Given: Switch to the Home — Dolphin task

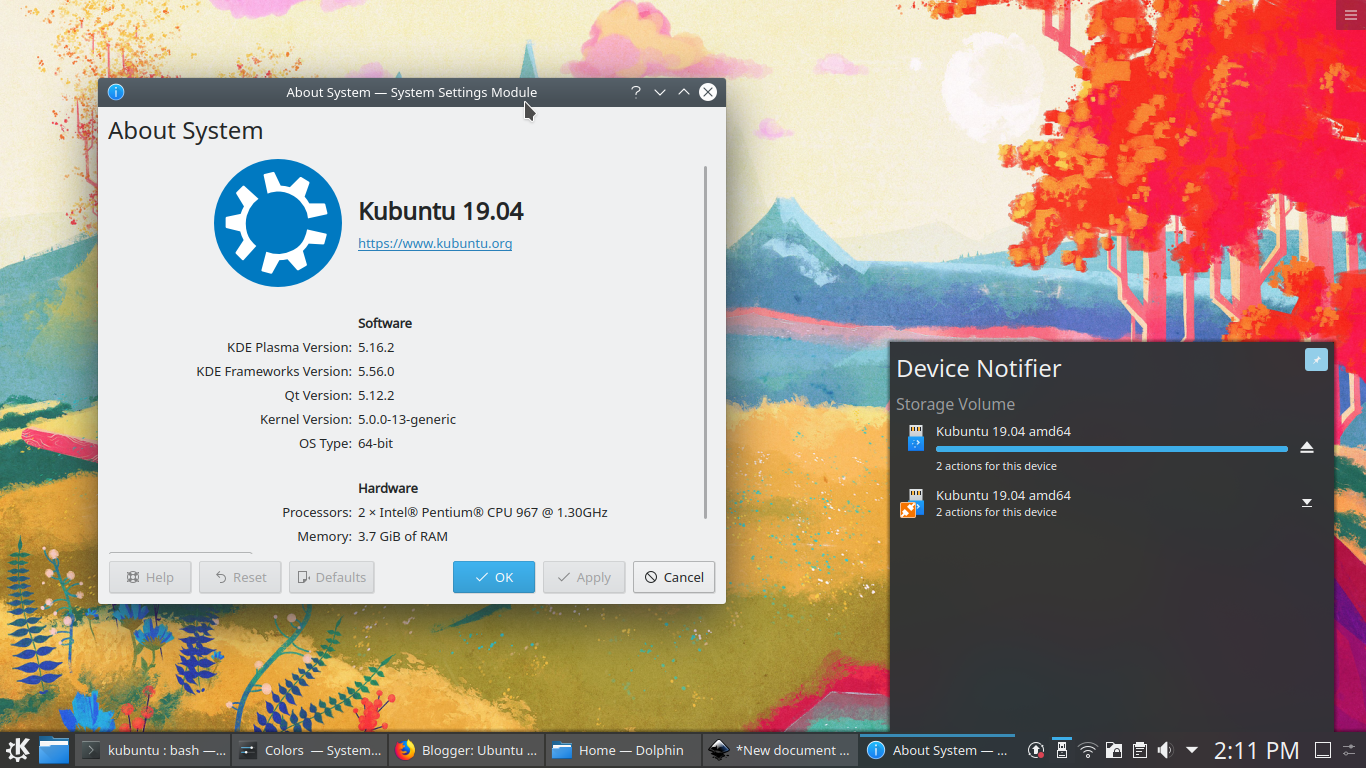Looking at the screenshot, I should [624, 750].
